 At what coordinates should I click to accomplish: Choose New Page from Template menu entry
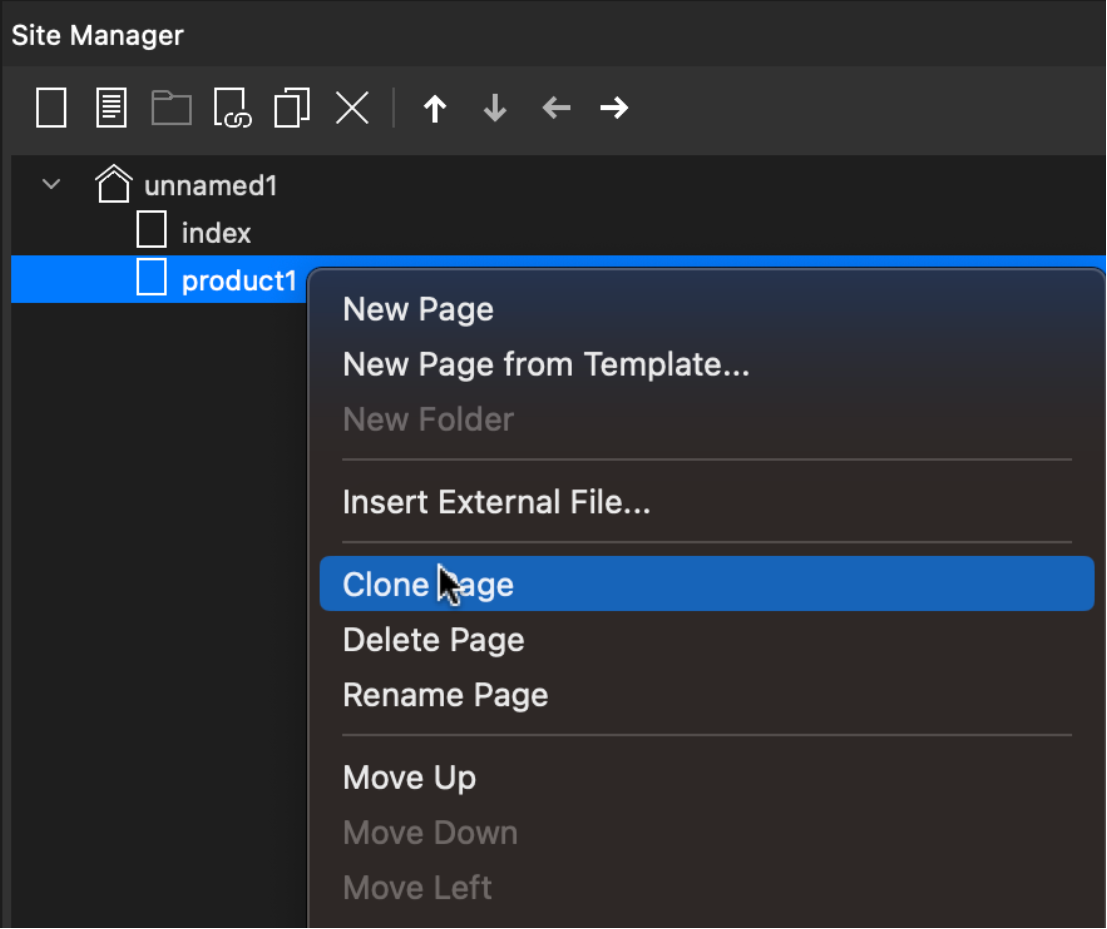(x=546, y=365)
